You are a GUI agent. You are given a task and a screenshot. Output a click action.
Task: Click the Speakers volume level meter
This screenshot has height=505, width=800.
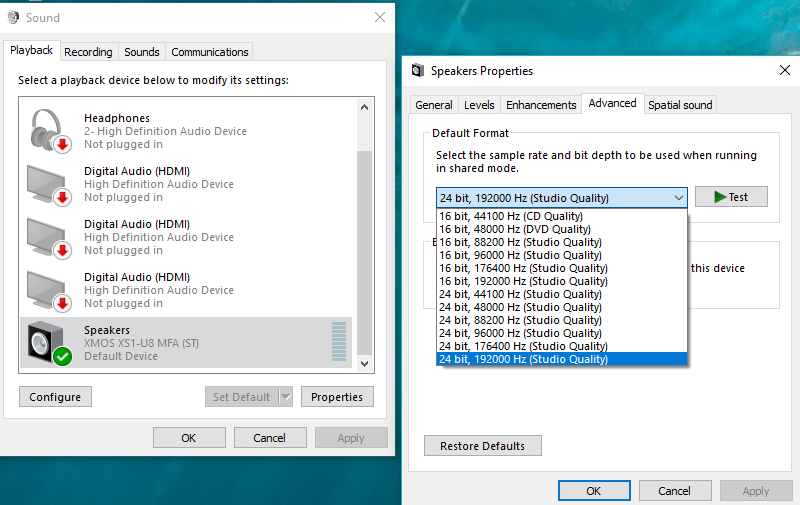339,341
